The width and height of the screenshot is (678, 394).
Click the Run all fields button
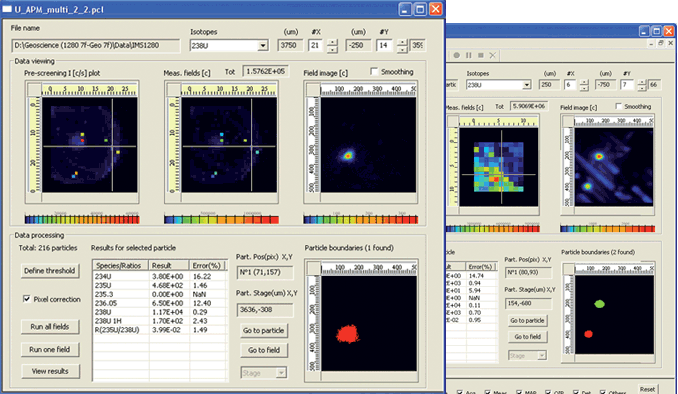[x=50, y=327]
